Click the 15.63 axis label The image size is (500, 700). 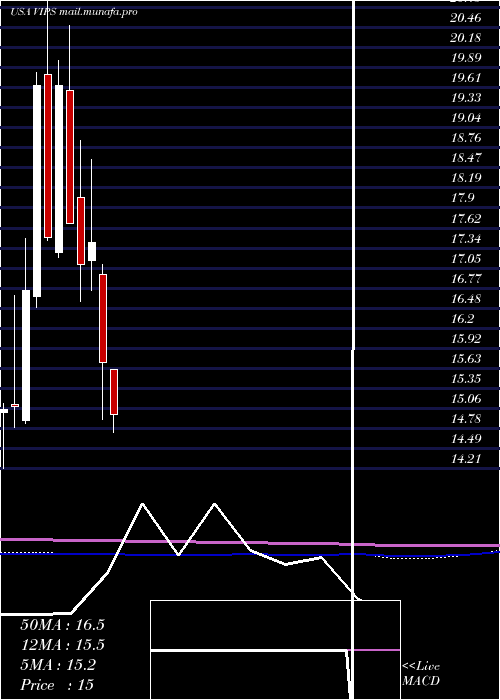pyautogui.click(x=466, y=359)
